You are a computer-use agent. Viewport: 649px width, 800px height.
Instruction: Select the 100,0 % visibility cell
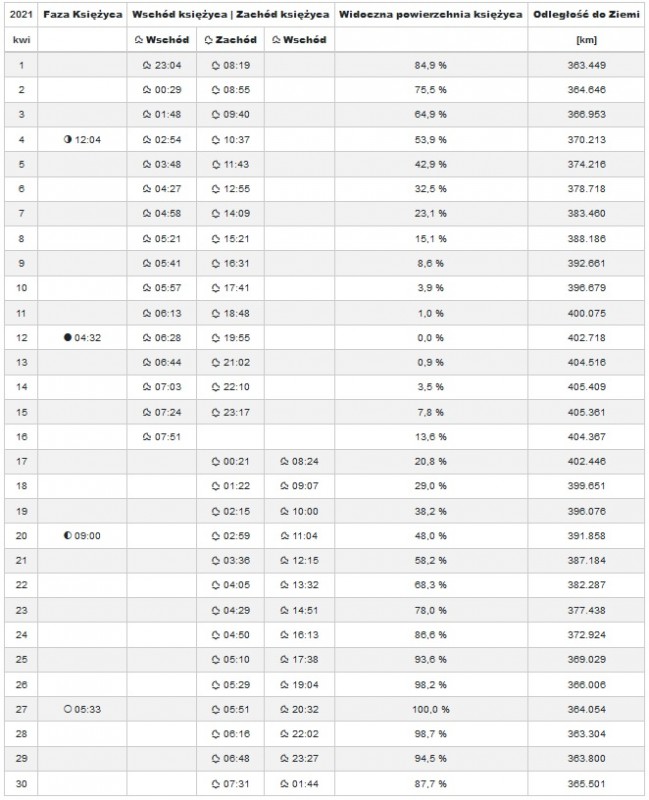(x=433, y=708)
